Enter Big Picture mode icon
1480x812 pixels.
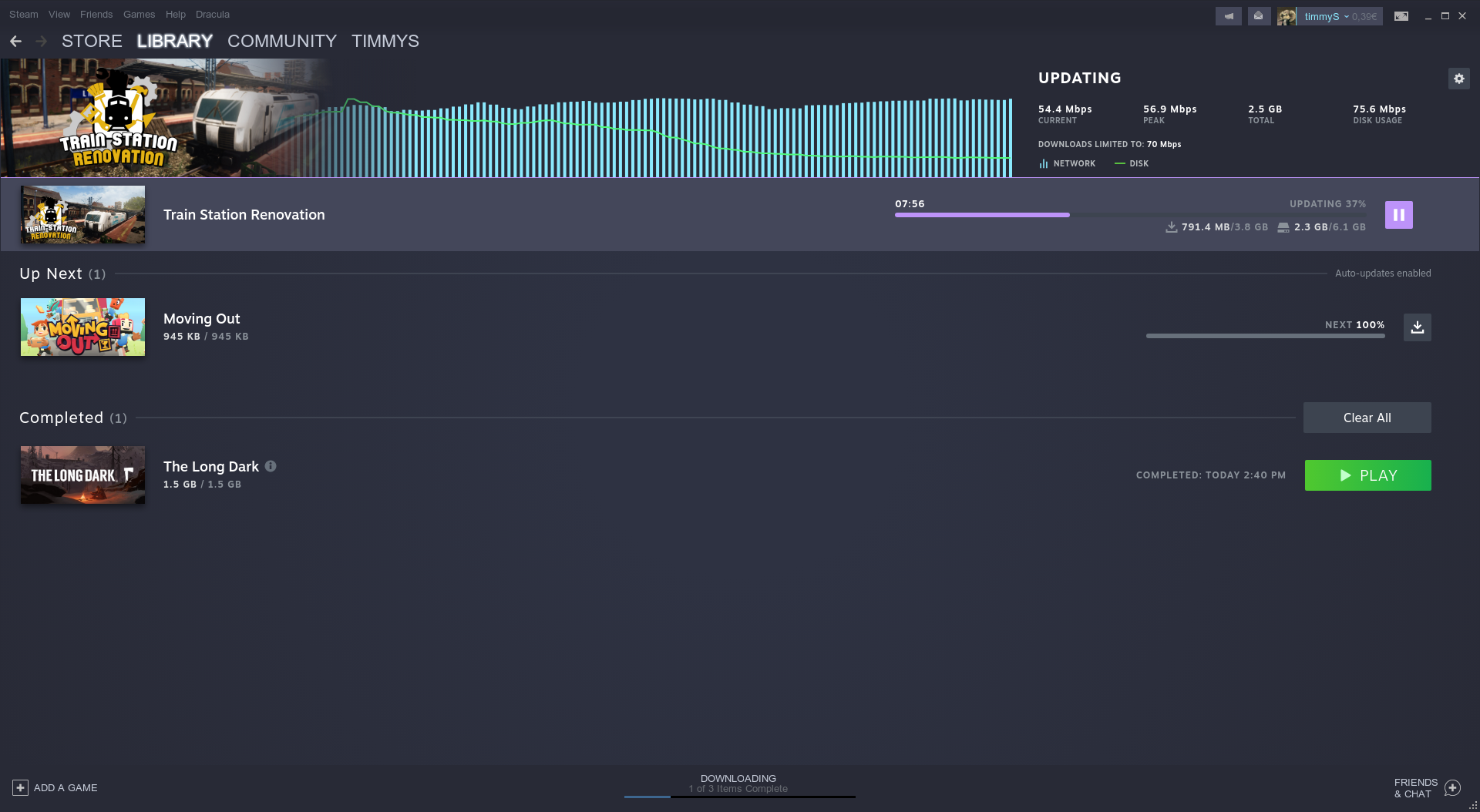(1401, 16)
